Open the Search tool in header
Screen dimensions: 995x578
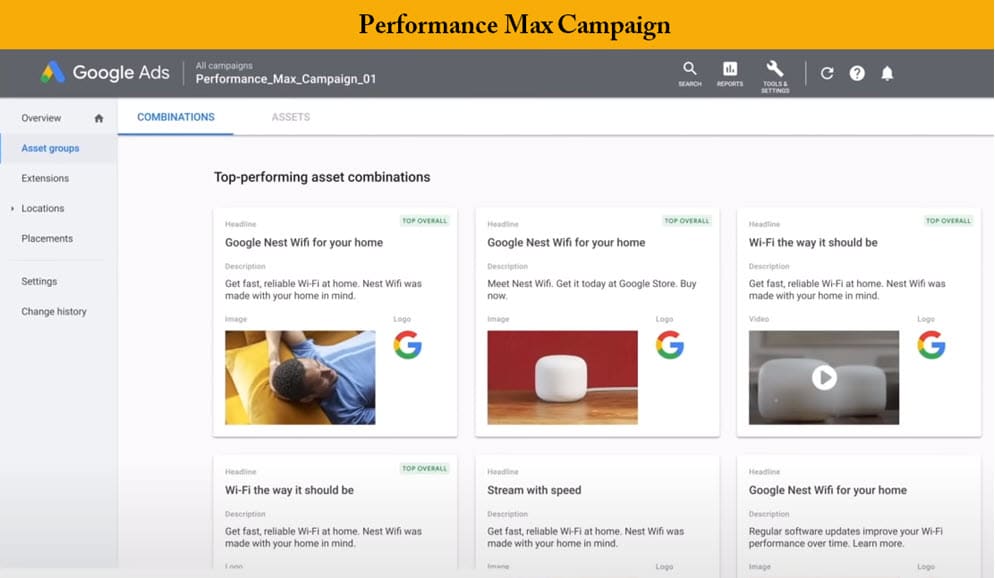(x=690, y=74)
